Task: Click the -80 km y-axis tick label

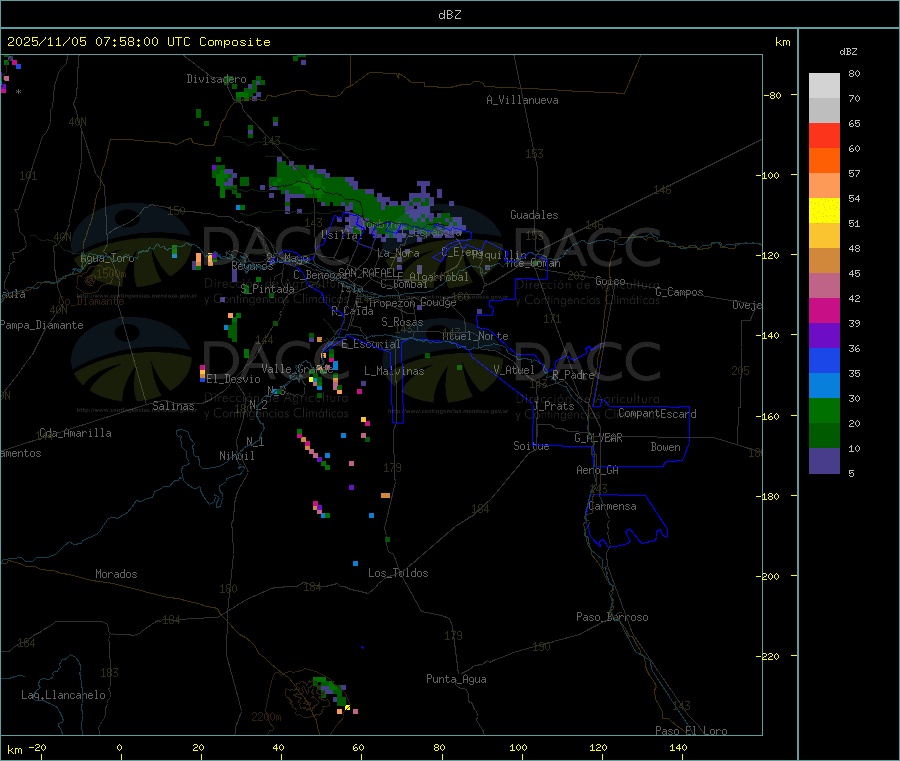Action: pyautogui.click(x=772, y=95)
